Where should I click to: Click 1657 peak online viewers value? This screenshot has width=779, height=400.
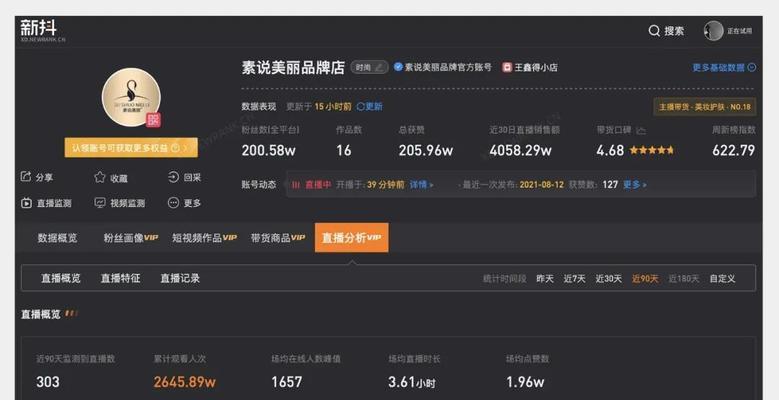point(287,382)
